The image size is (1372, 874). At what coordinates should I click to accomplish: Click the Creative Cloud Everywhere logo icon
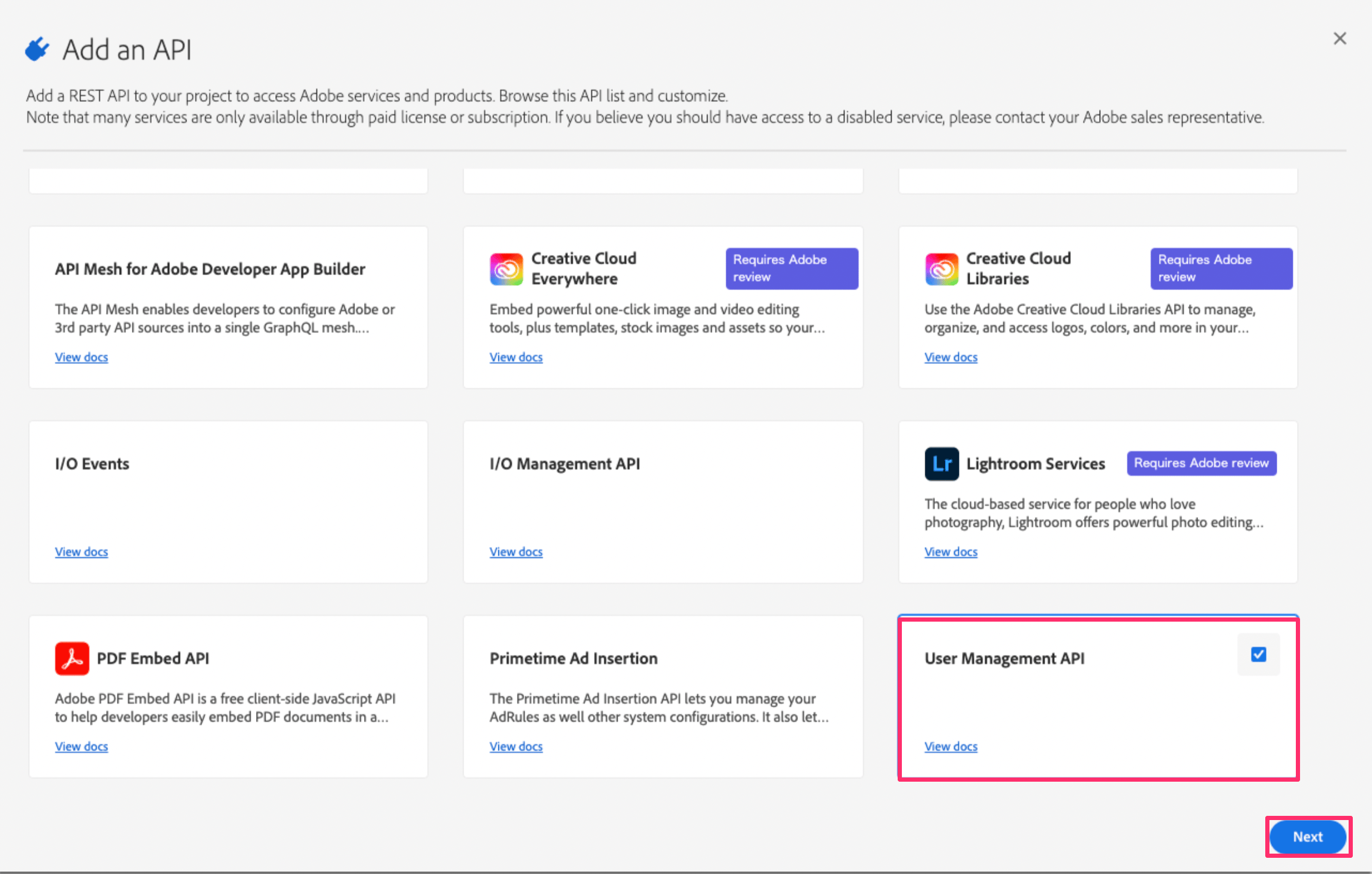pyautogui.click(x=507, y=269)
